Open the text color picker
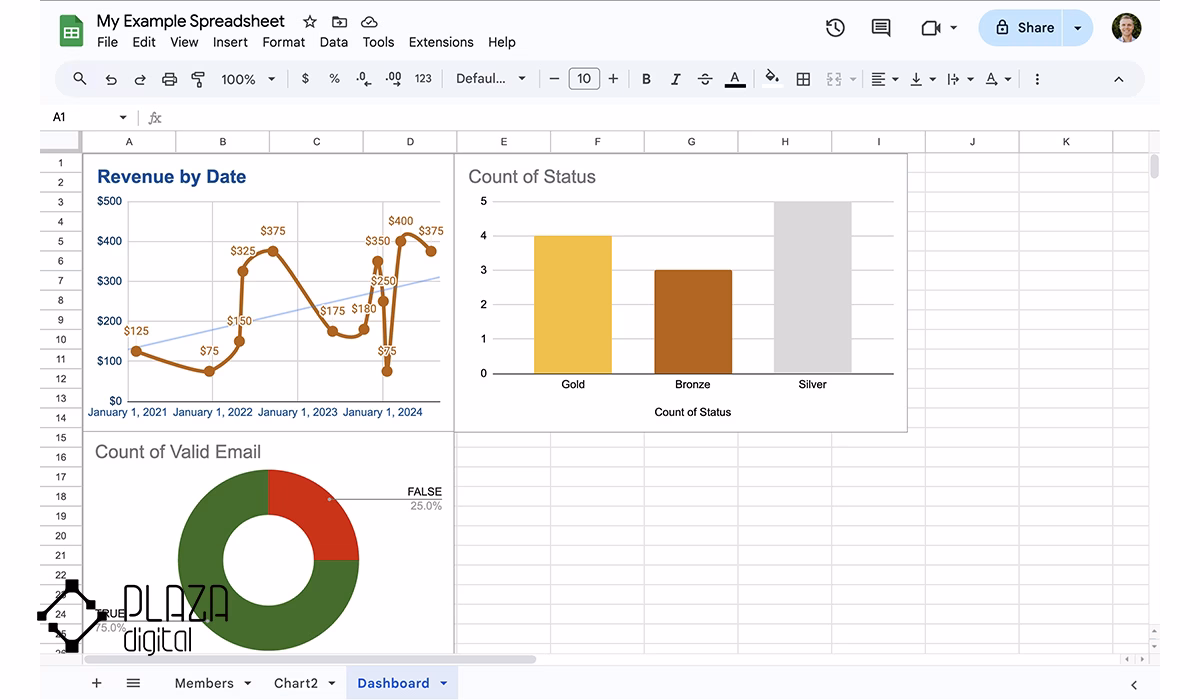Viewport: 1200px width, 700px height. click(x=735, y=79)
